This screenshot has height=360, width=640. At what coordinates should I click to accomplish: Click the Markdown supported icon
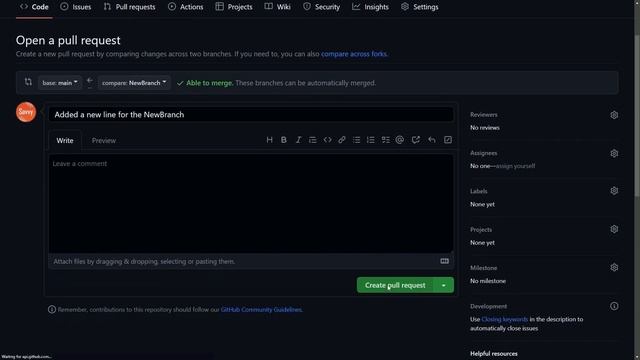point(444,261)
